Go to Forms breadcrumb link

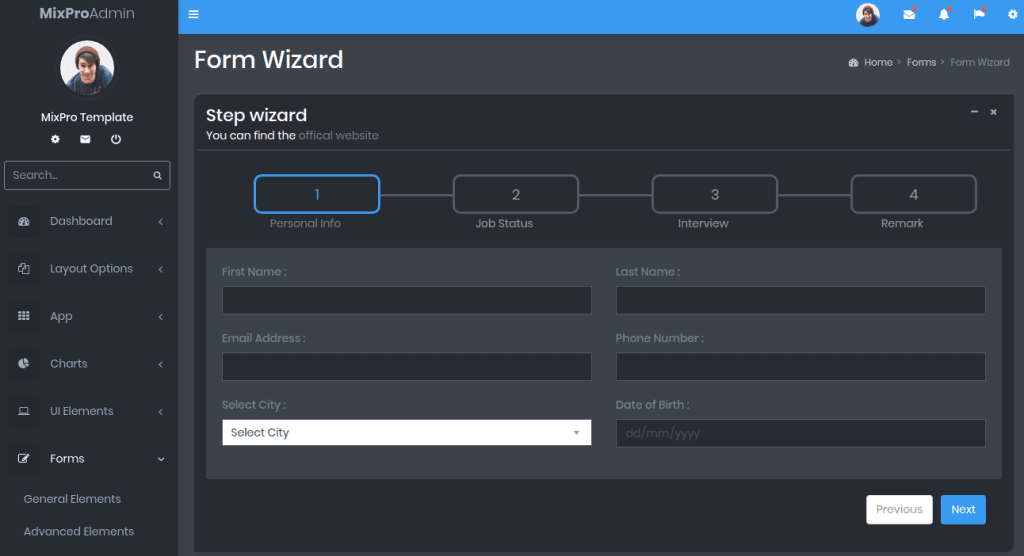tap(921, 63)
